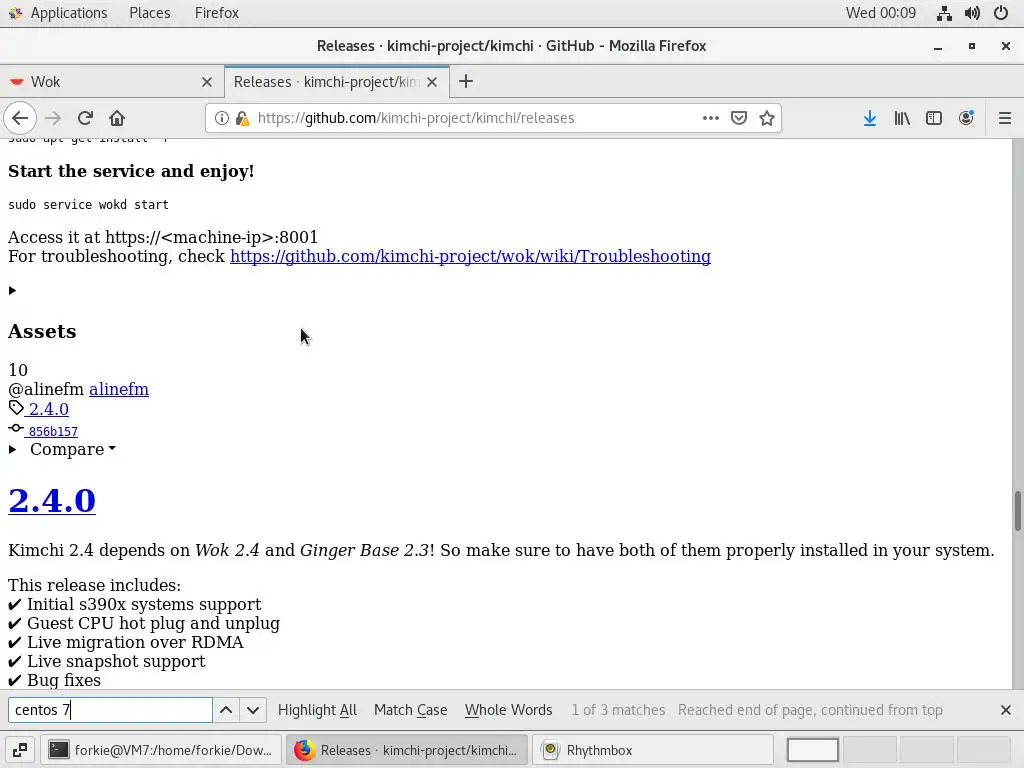The width and height of the screenshot is (1024, 768).
Task: Select the Releases kimchi-project tab
Action: pyautogui.click(x=336, y=82)
